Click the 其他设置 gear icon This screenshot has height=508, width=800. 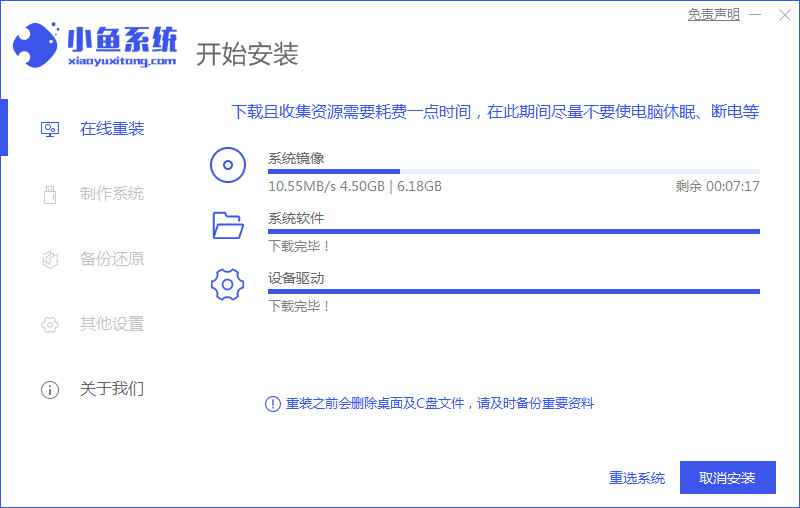(50, 324)
